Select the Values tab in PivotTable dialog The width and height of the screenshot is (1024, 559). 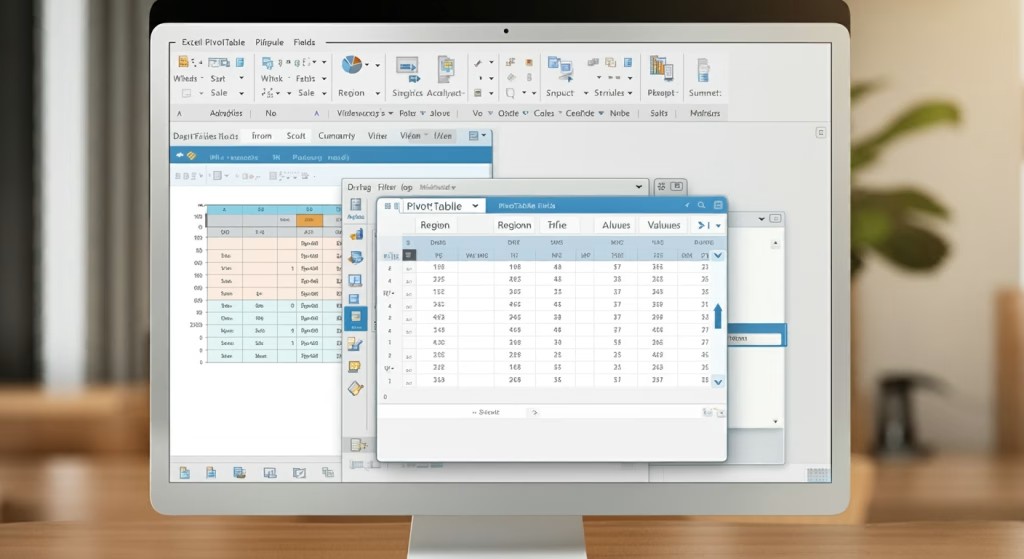coord(663,226)
